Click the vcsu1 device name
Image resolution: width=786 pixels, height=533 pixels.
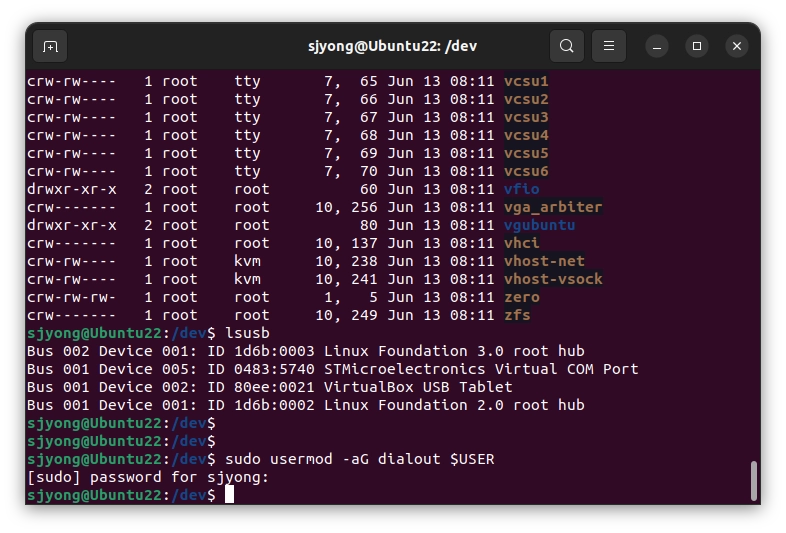[x=526, y=81]
